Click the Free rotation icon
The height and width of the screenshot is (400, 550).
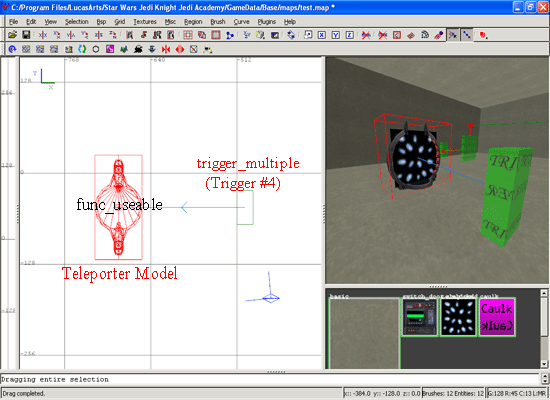[x=291, y=35]
